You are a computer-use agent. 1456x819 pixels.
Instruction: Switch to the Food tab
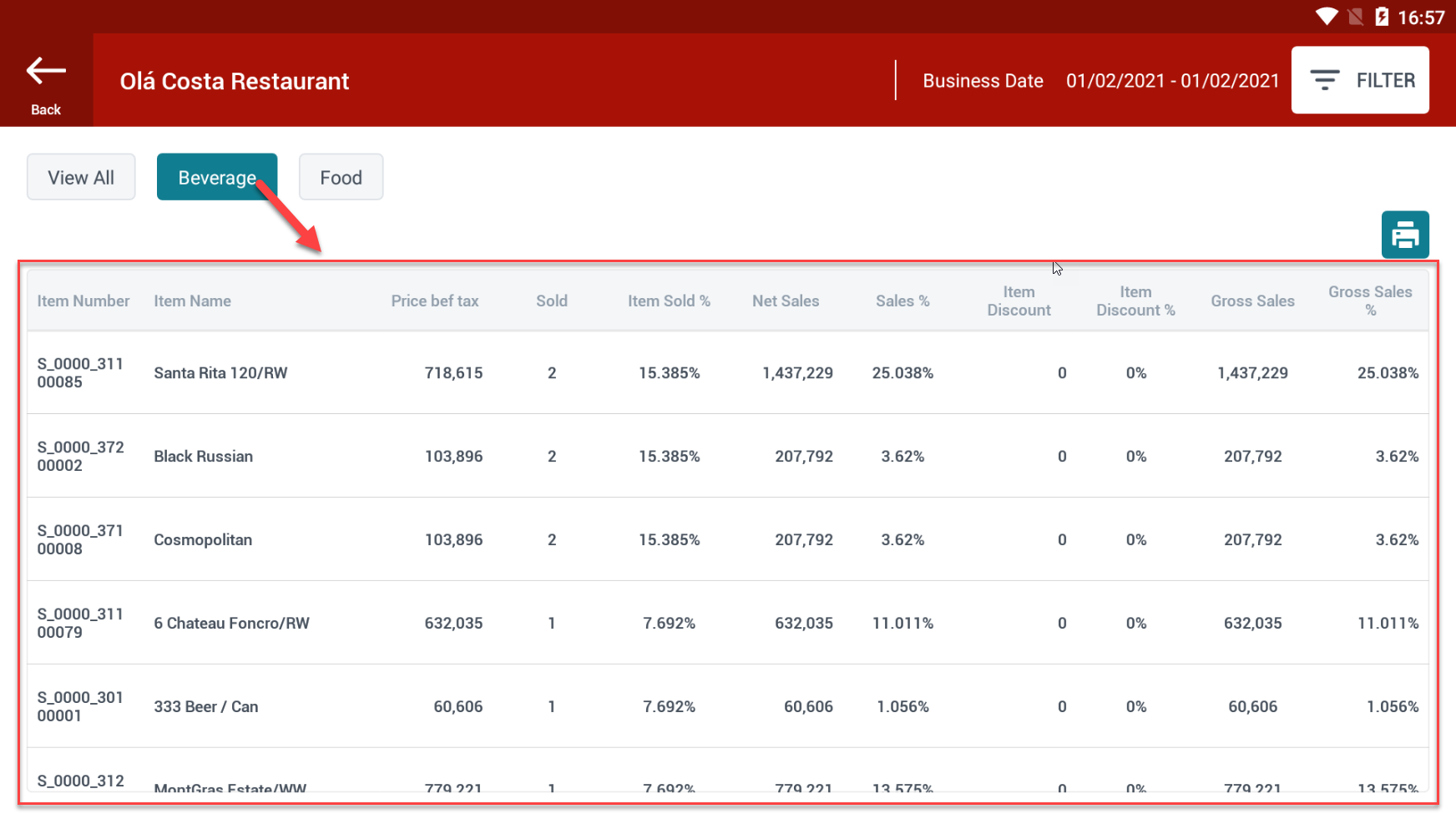click(341, 177)
